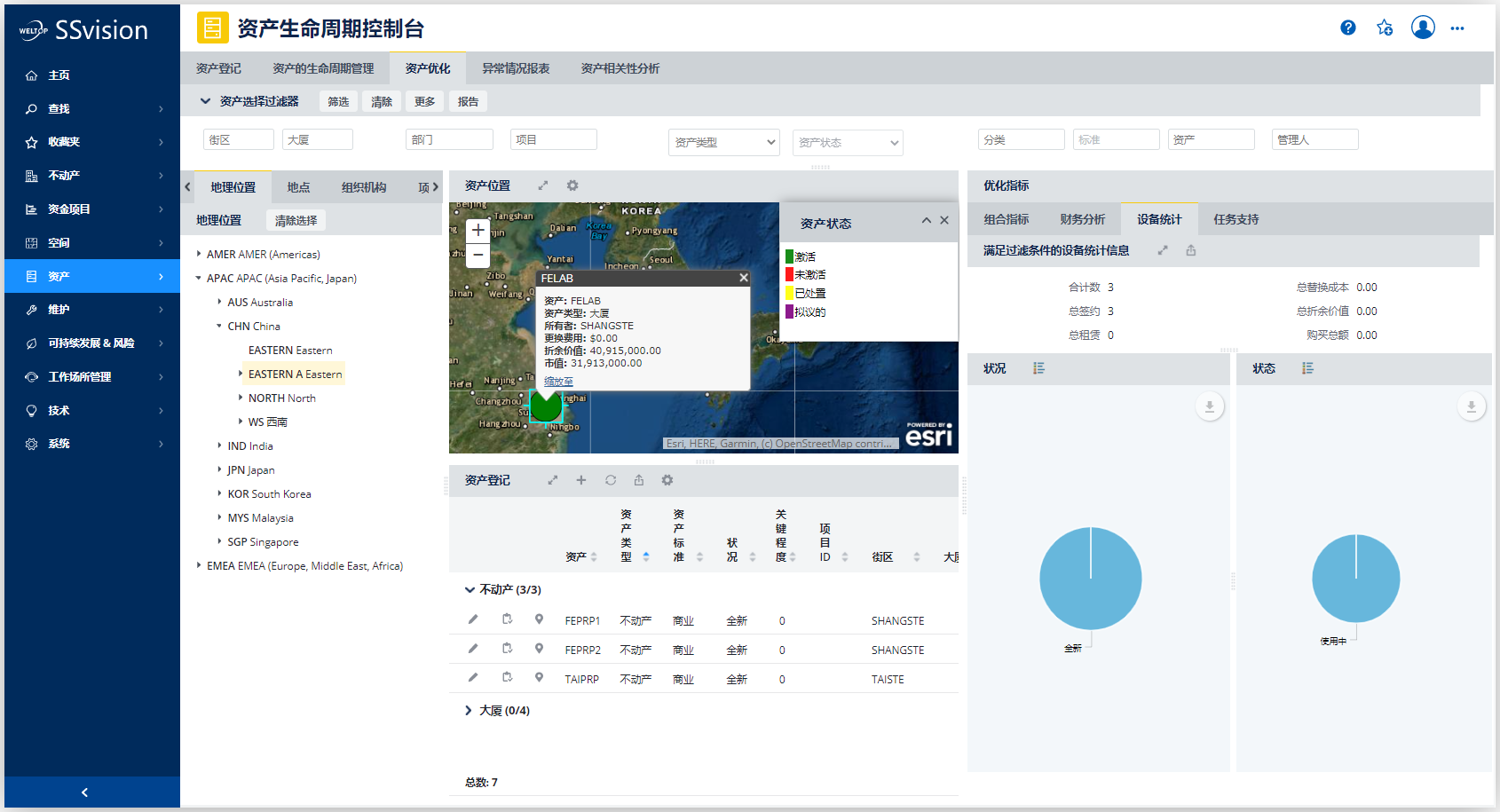Open the user profile icon

1422,28
